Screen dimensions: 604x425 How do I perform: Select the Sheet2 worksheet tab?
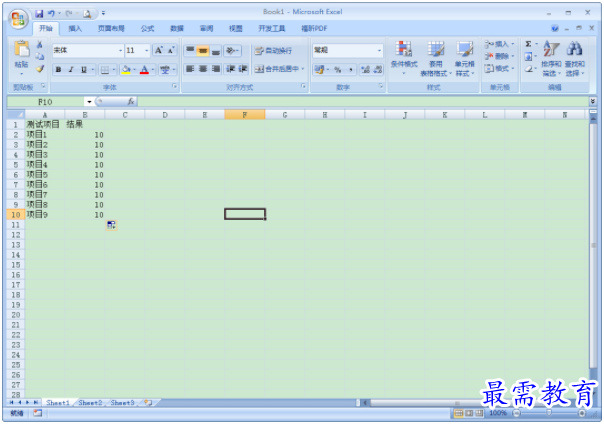91,403
